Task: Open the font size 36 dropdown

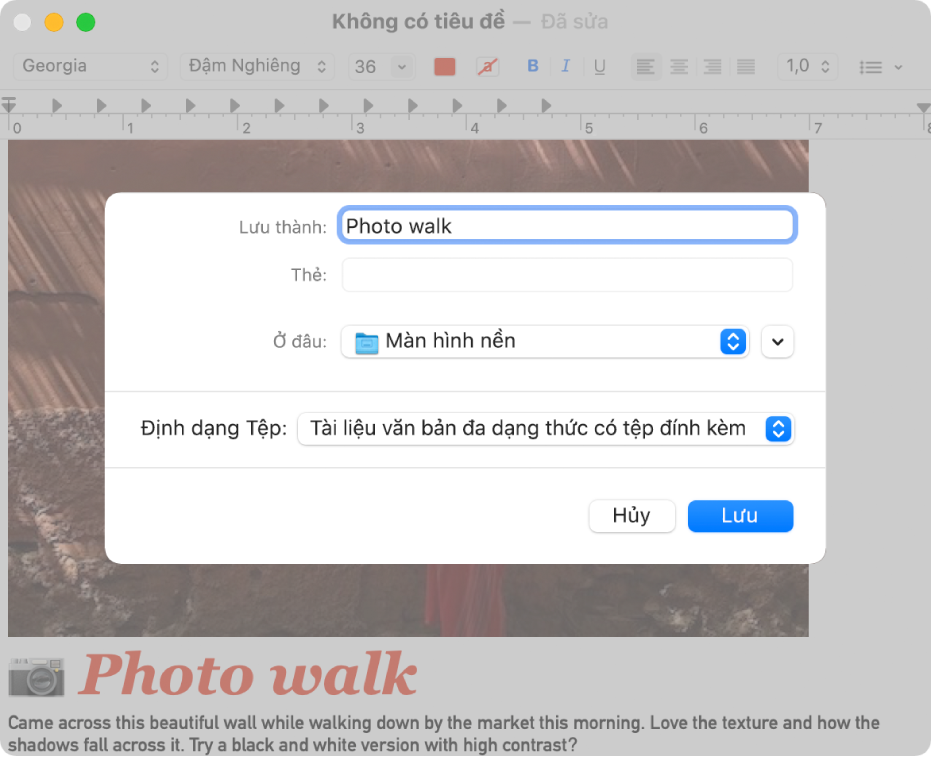Action: (381, 66)
